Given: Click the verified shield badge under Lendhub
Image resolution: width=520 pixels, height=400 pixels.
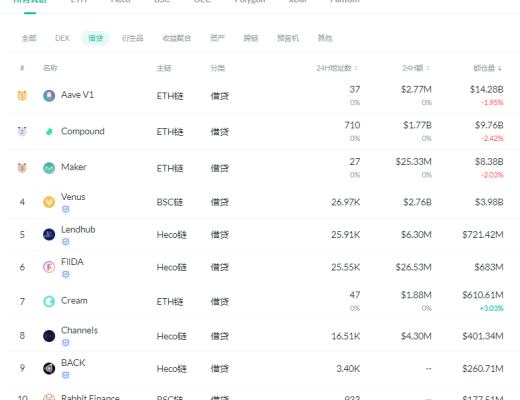Looking at the screenshot, I should tap(66, 242).
